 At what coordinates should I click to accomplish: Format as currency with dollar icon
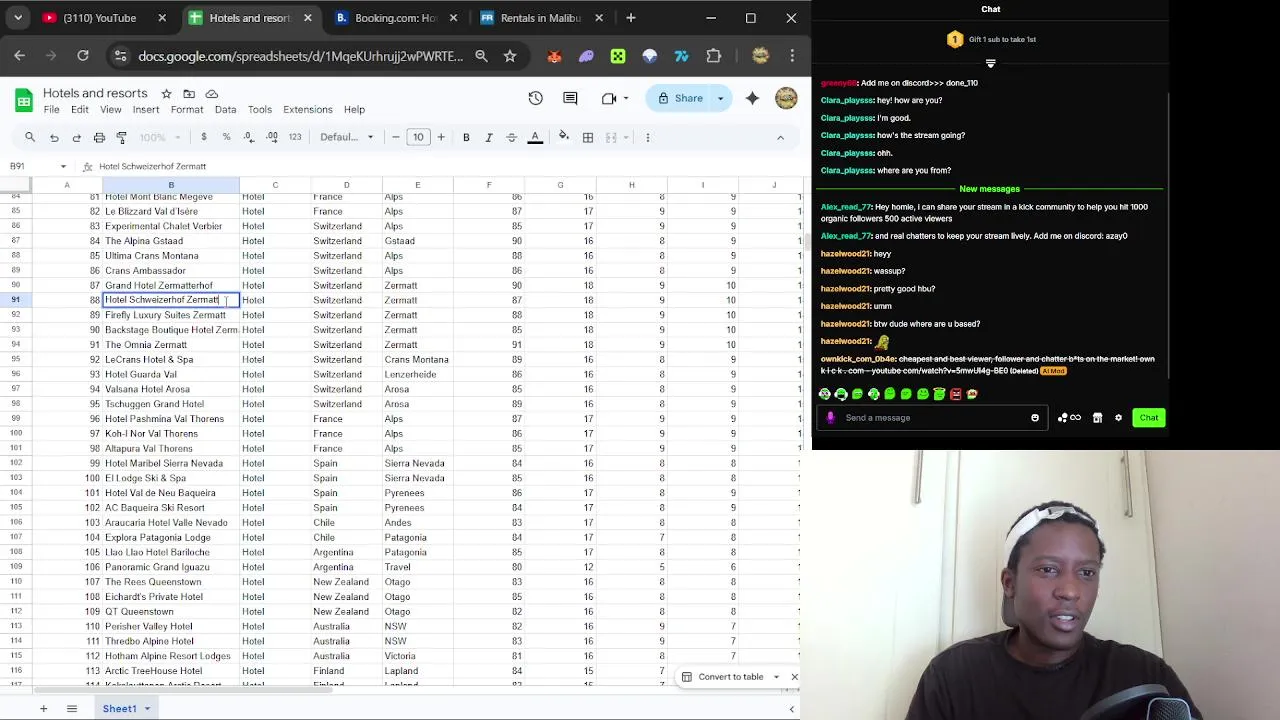pyautogui.click(x=204, y=137)
